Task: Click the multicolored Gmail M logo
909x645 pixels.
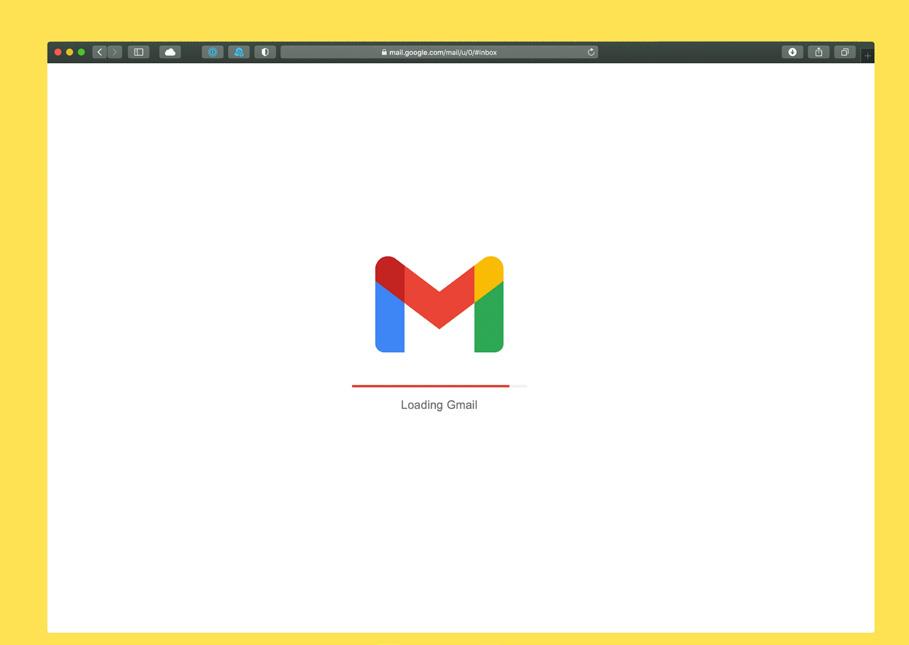Action: 439,304
